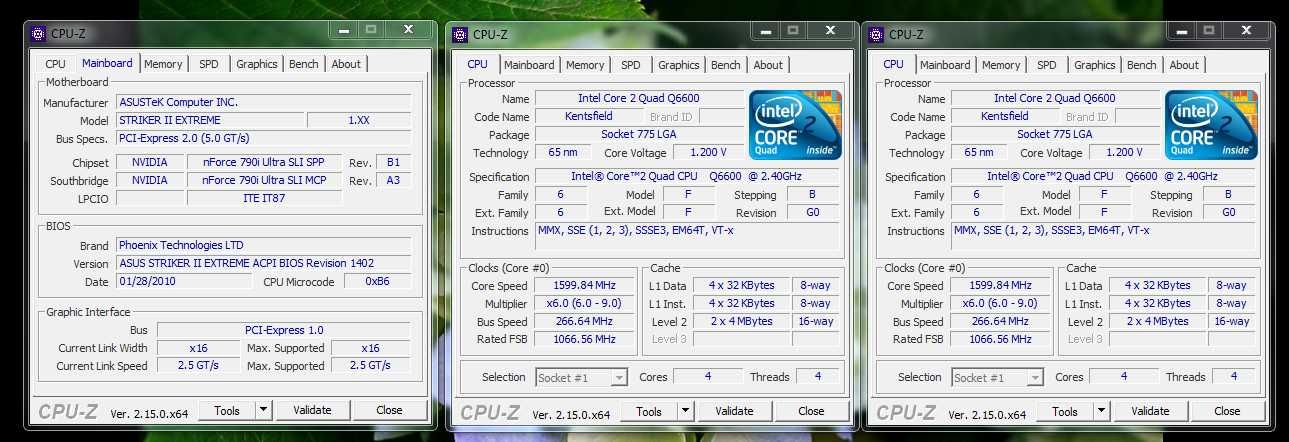The height and width of the screenshot is (442, 1289).
Task: Open Bench tab in right CPU-Z window
Action: (x=1142, y=65)
